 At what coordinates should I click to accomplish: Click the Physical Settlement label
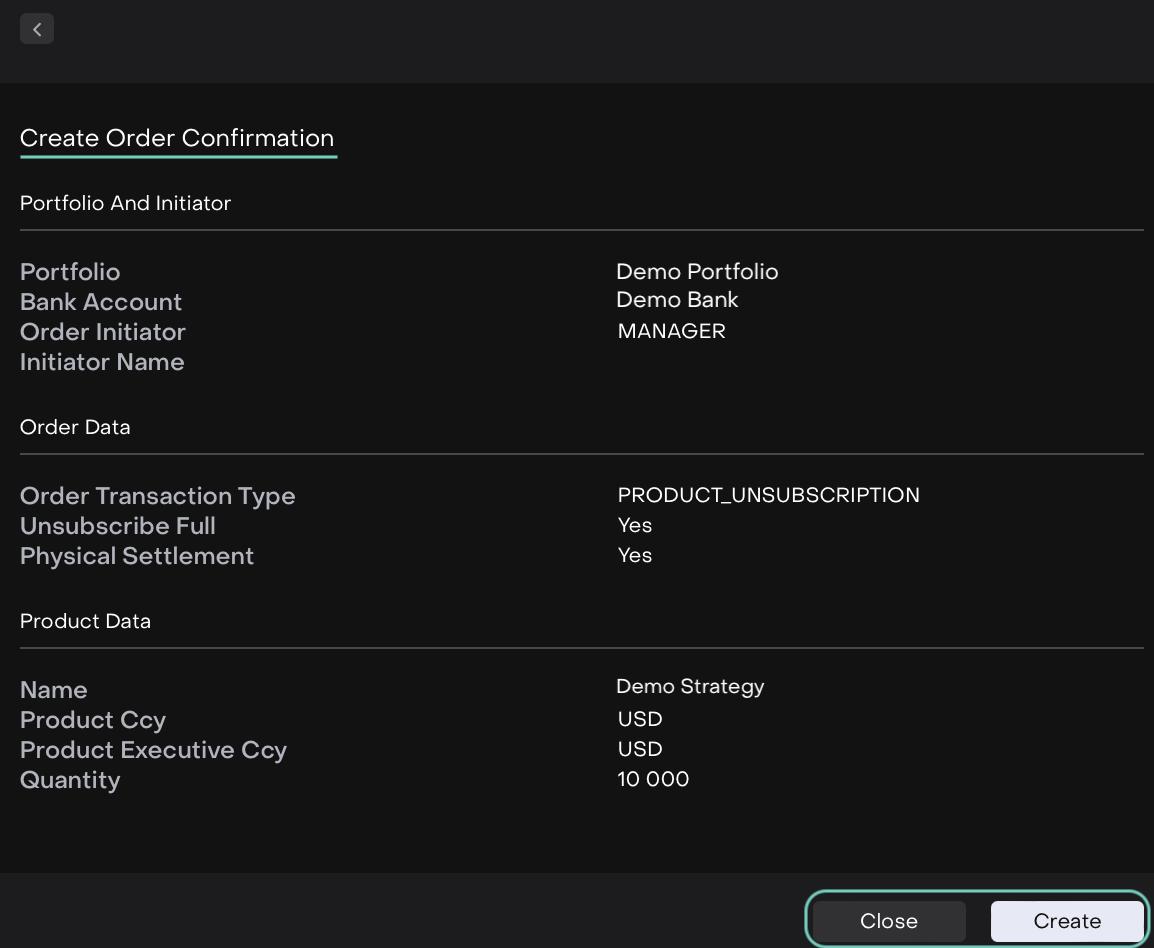tap(137, 556)
